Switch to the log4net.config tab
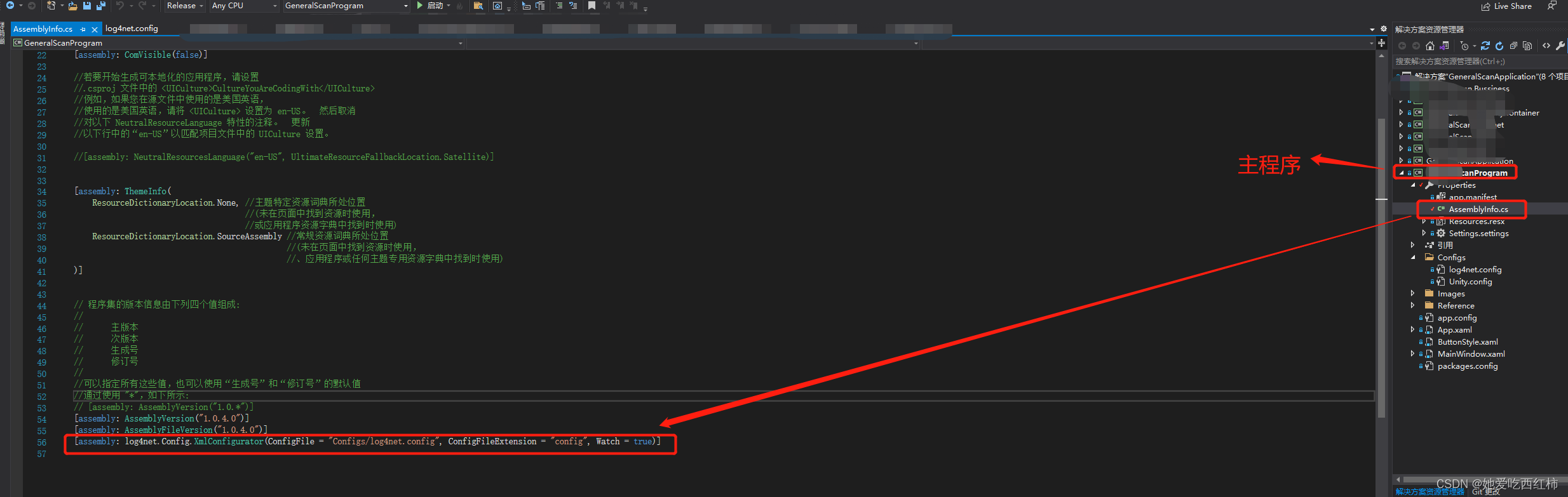This screenshot has width=1568, height=497. click(x=132, y=29)
